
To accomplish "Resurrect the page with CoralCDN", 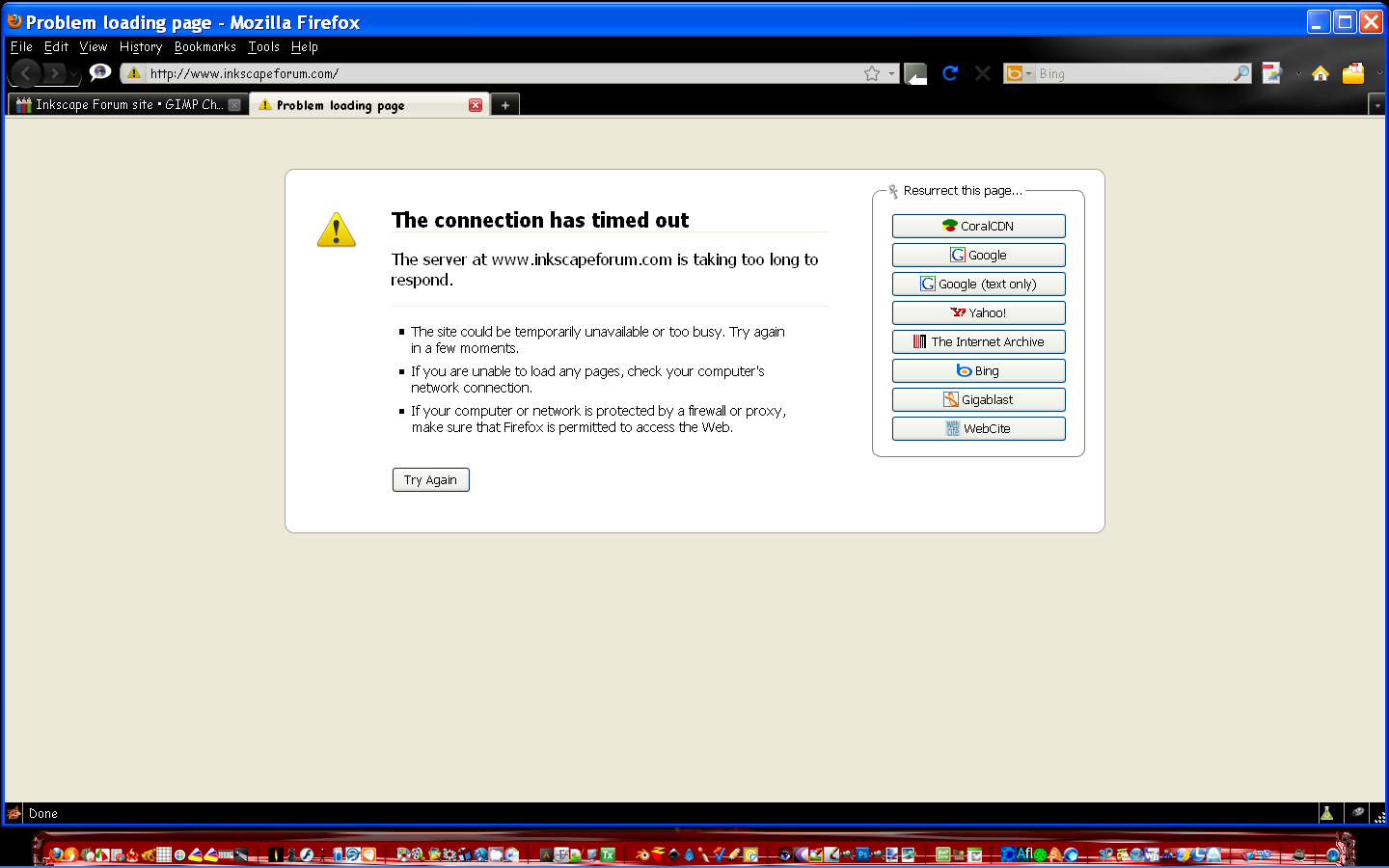I will pos(978,226).
